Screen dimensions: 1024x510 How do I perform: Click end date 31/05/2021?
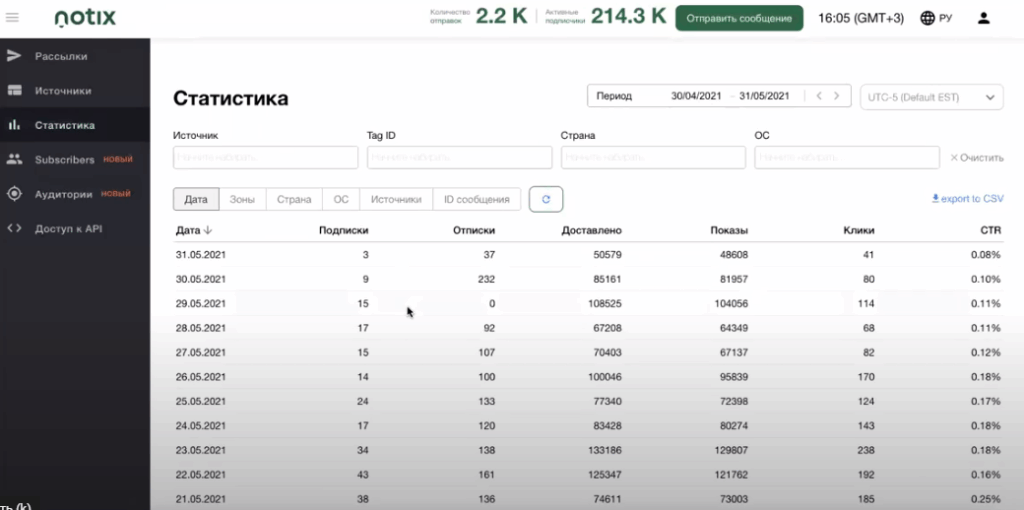tap(764, 96)
